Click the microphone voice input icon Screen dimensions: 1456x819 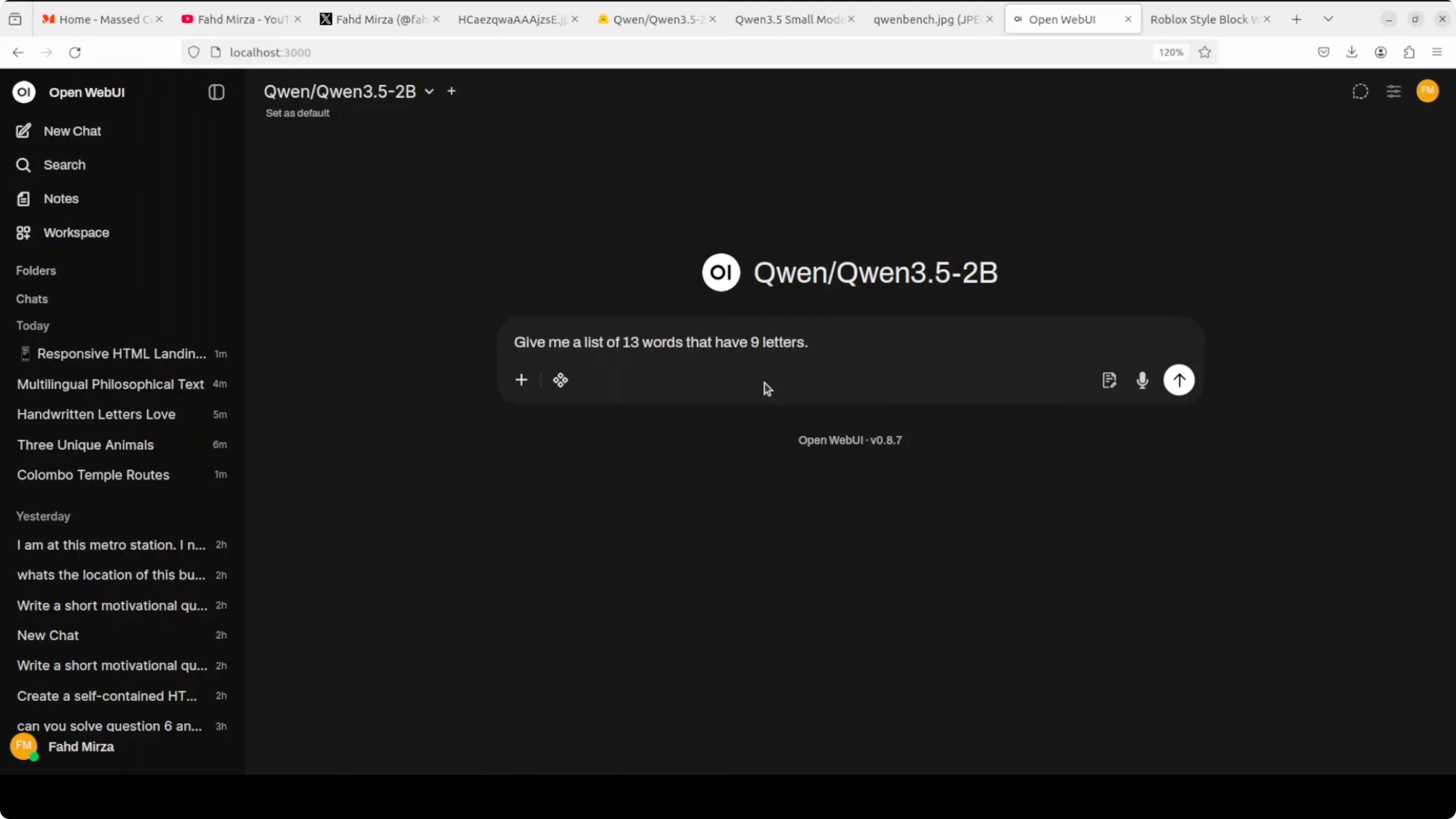(1142, 380)
